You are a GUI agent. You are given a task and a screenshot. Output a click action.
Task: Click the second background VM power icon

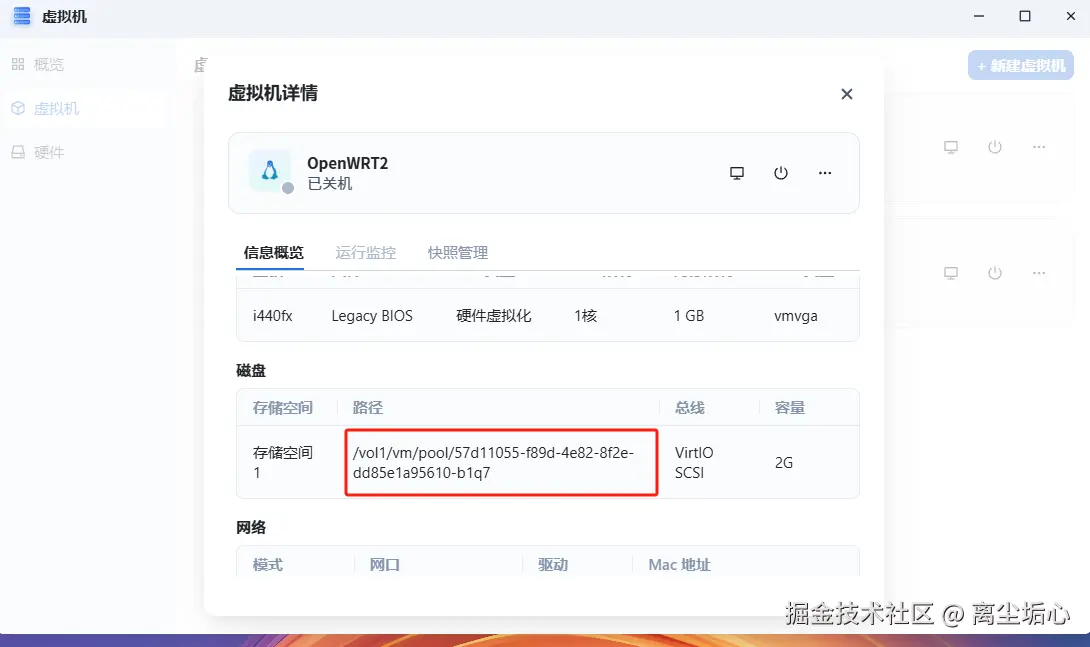(x=995, y=273)
